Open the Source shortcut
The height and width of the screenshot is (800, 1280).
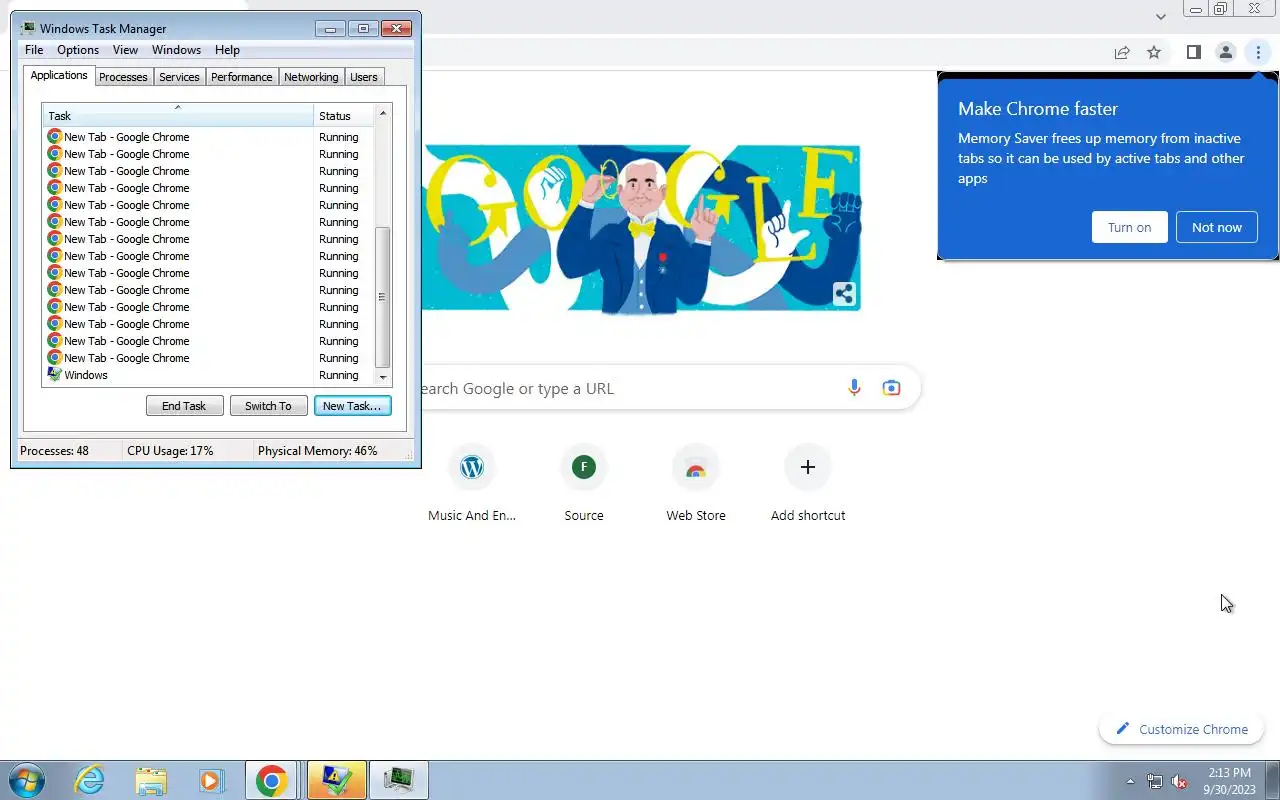584,484
